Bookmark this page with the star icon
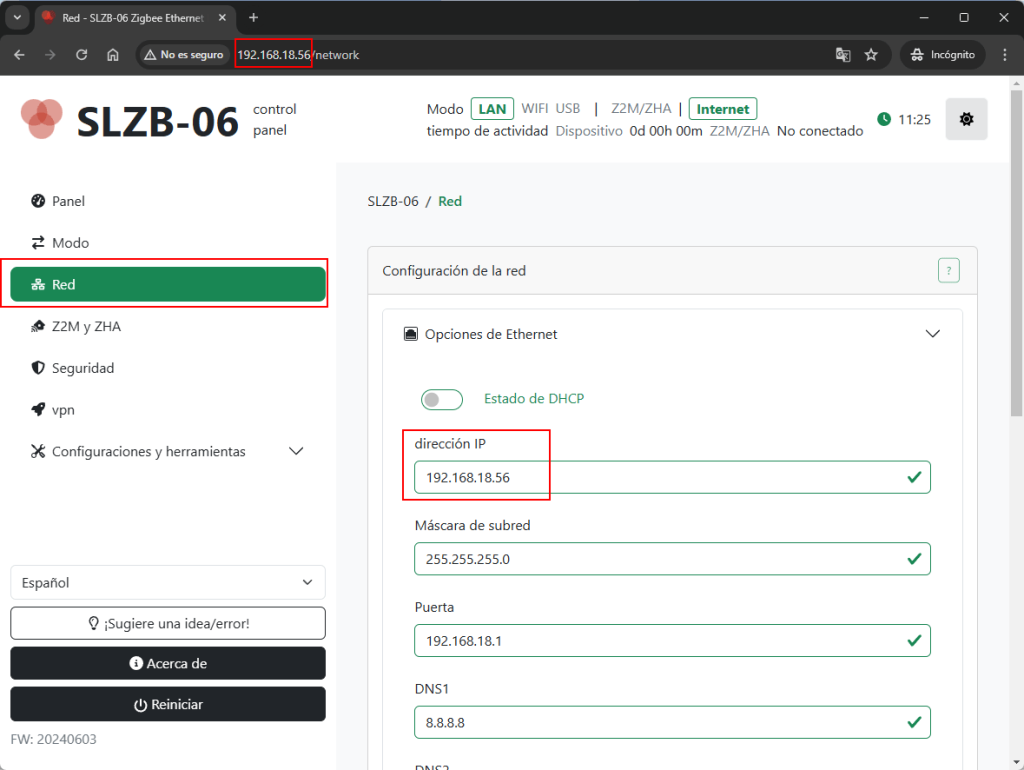1024x770 pixels. 871,55
